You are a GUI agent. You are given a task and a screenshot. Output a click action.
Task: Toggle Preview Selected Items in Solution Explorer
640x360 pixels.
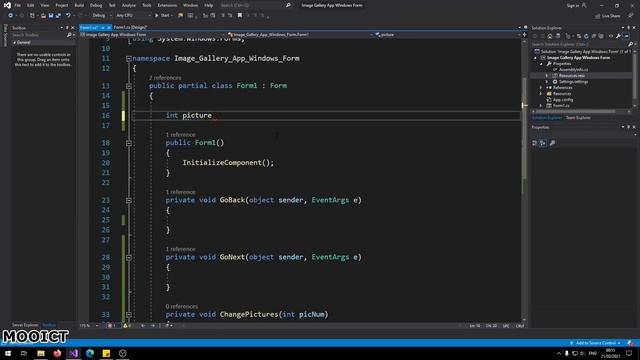(626, 36)
